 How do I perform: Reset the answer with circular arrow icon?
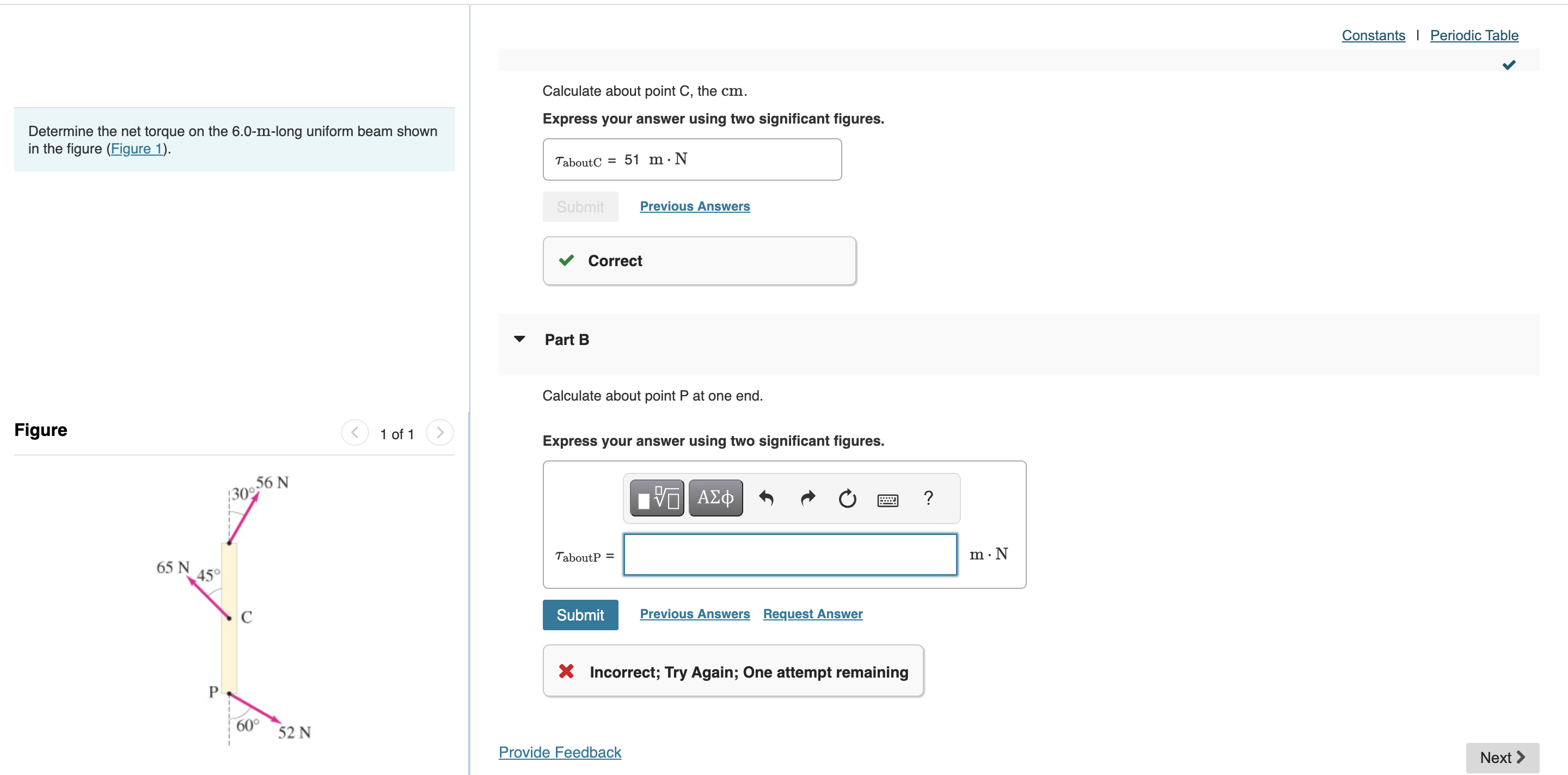click(x=847, y=498)
